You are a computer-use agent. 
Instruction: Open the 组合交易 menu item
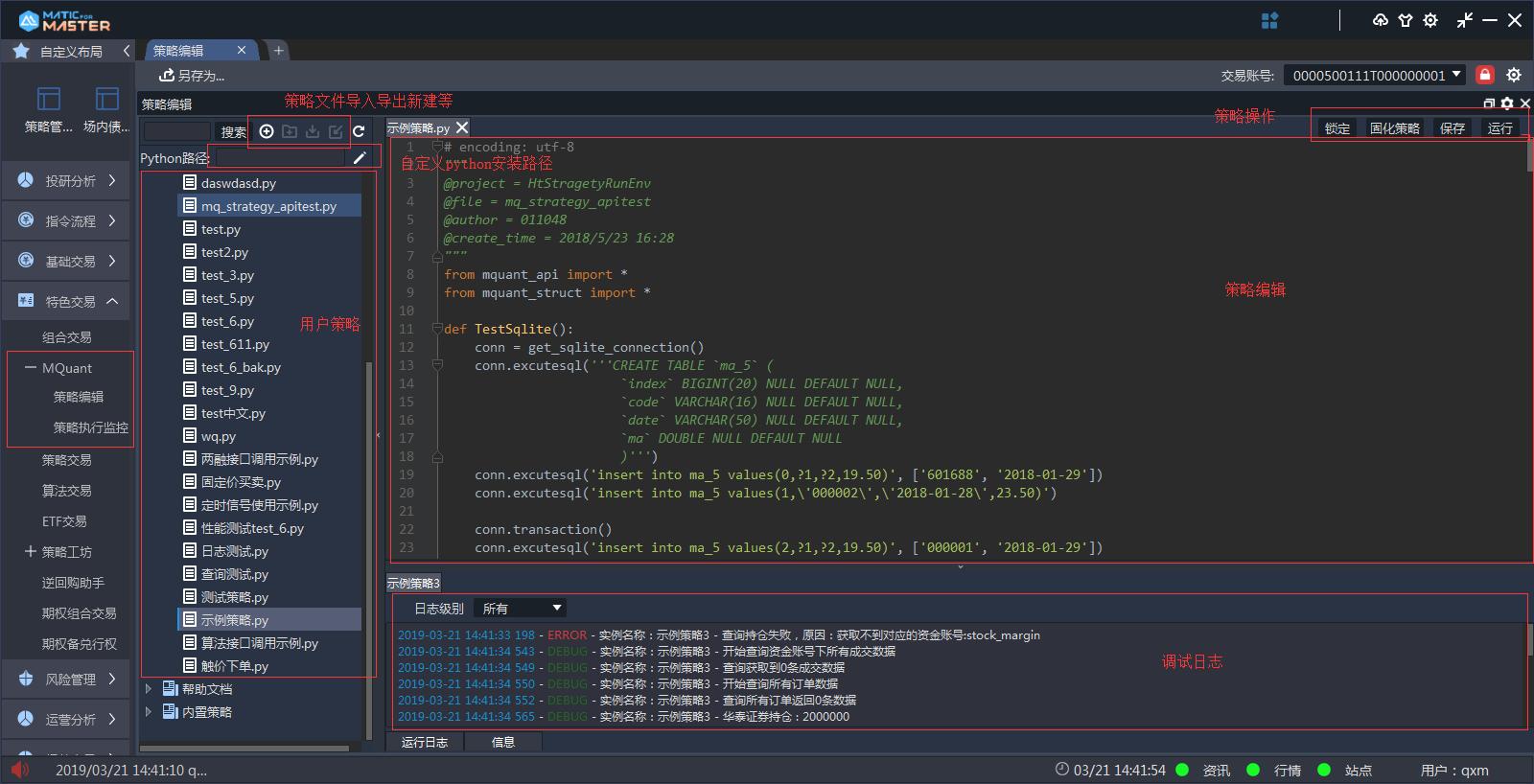pos(67,337)
